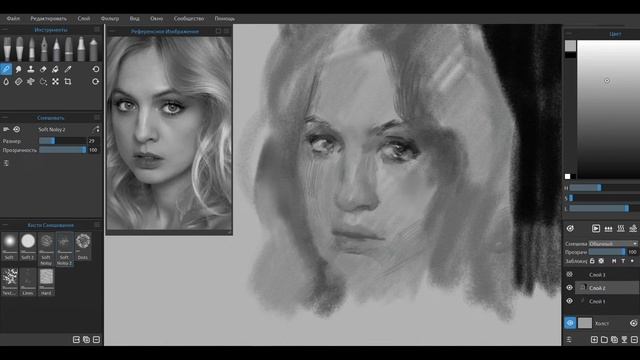Viewport: 640px width, 360px height.
Task: Expand the Tools panel options corner
Action: [x=97, y=29]
